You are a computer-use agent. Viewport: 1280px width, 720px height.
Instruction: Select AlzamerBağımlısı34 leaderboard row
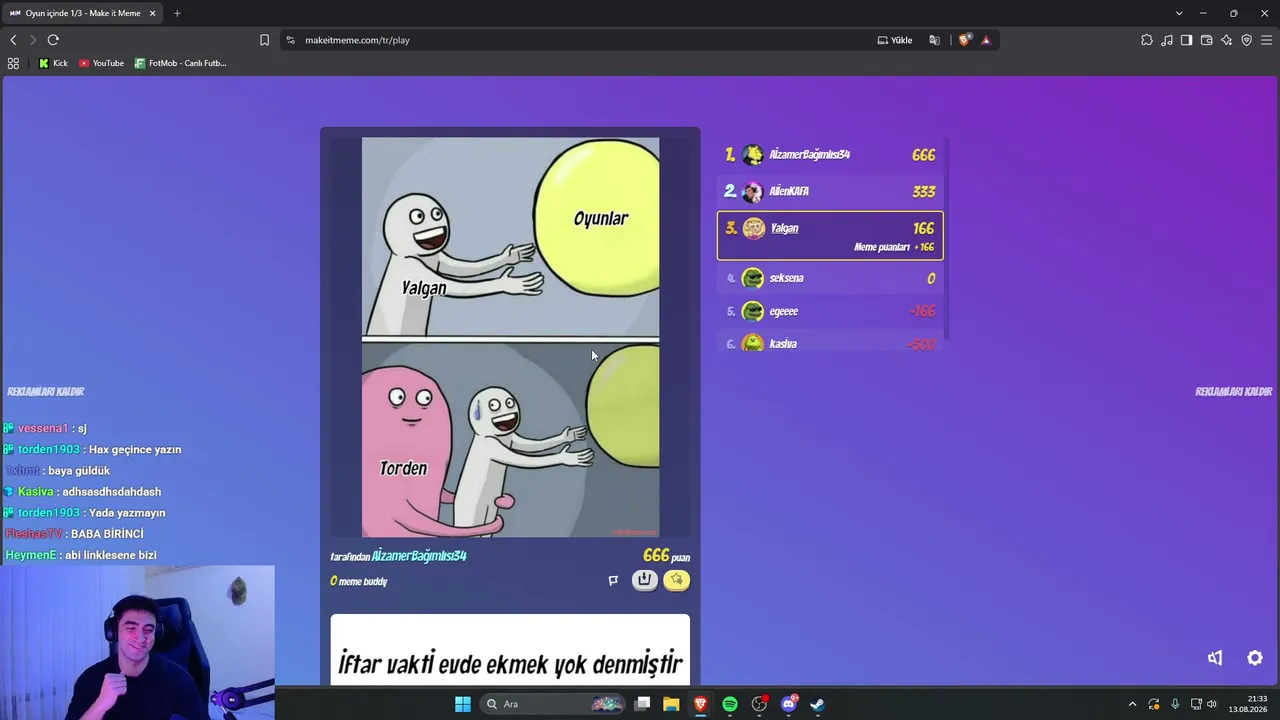(x=830, y=155)
